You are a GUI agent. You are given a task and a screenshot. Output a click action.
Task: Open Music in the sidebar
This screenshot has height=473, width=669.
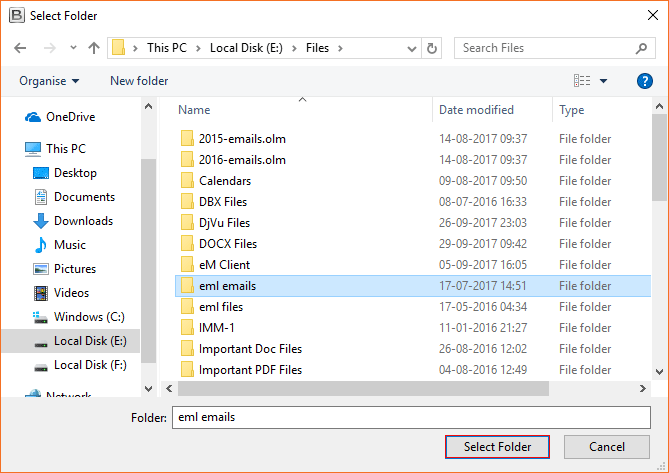60,245
